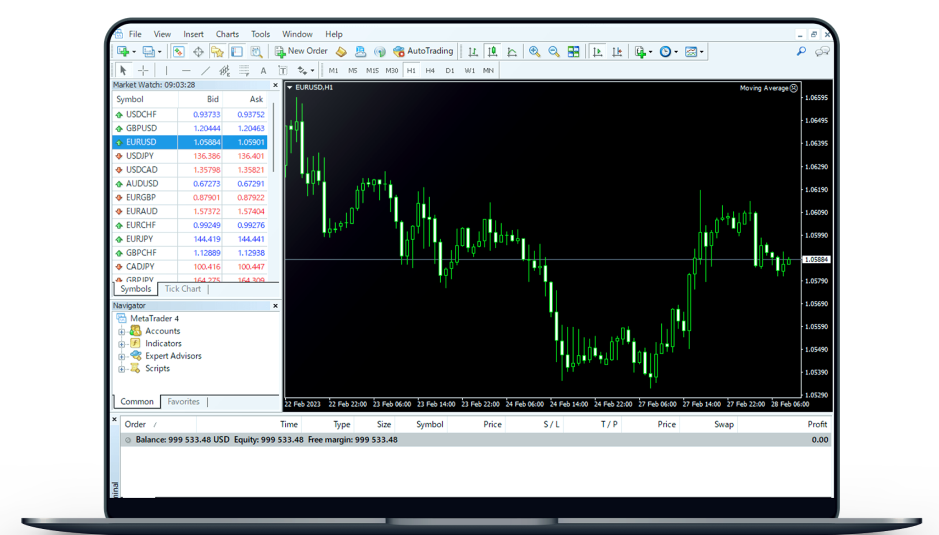Click the Zoom Out magnifier icon
The width and height of the screenshot is (939, 535).
tap(554, 52)
